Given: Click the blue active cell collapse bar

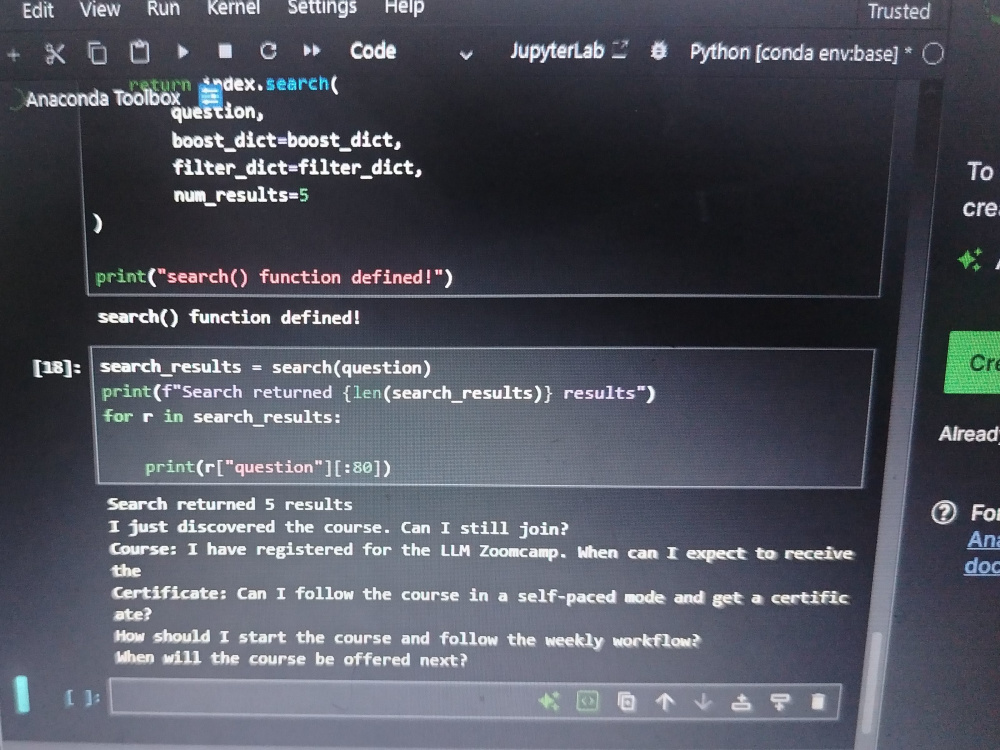Looking at the screenshot, I should (x=22, y=693).
